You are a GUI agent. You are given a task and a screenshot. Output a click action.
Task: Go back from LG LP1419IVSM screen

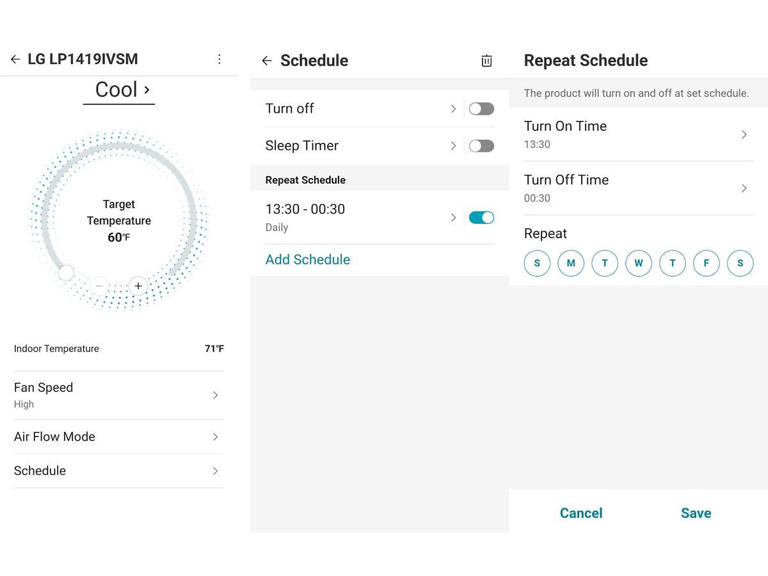(15, 59)
